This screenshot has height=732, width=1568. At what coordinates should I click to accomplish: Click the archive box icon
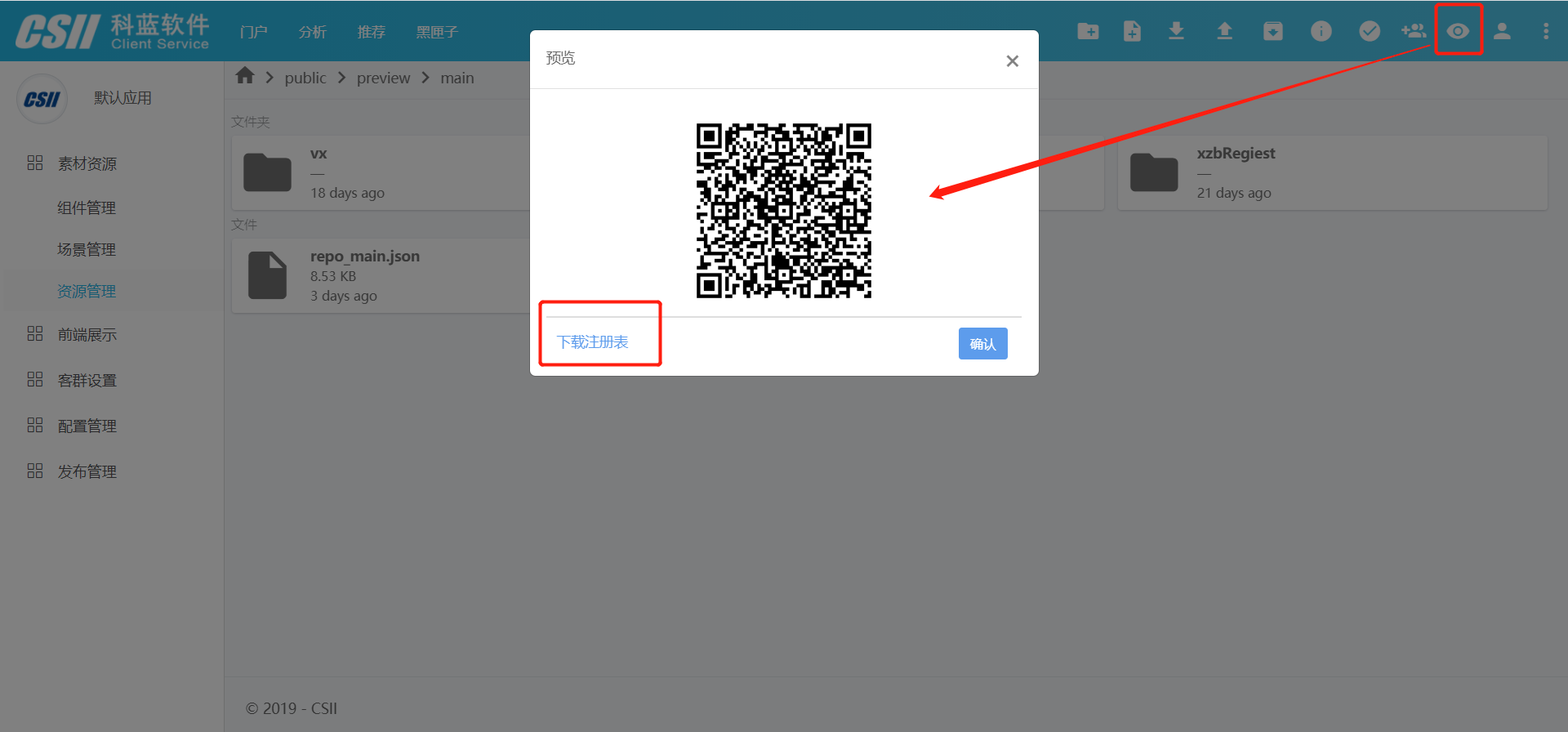click(1272, 31)
